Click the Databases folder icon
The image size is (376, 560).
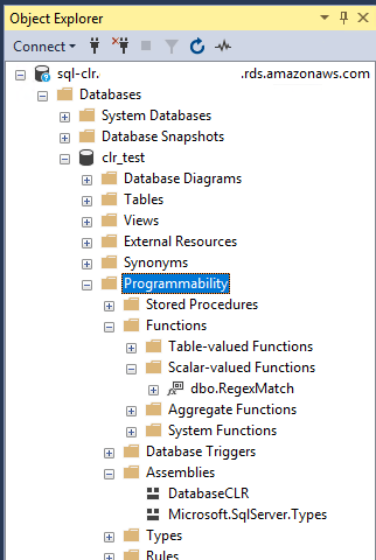[x=65, y=94]
